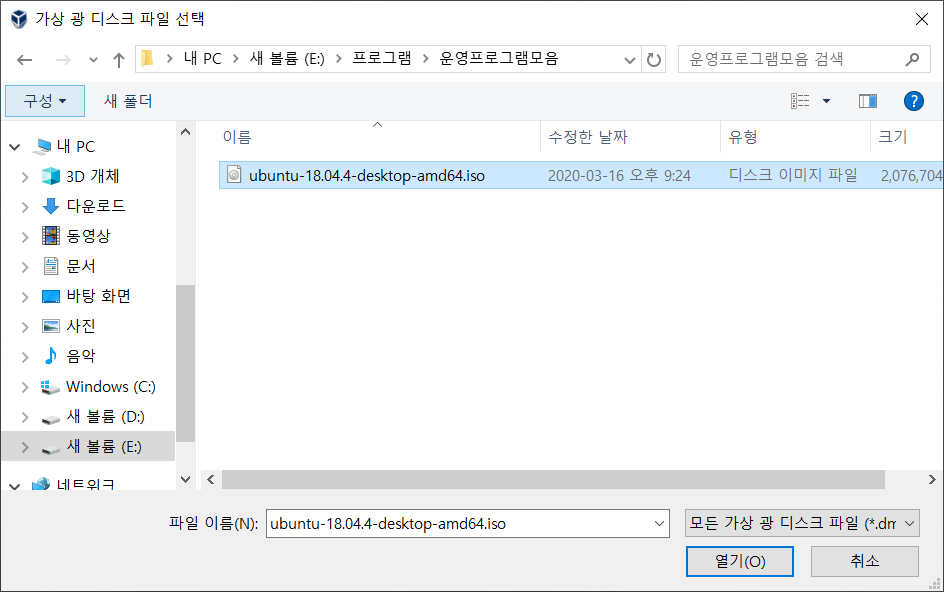Open recent locations dropdown arrow
944x592 pixels.
[x=93, y=60]
